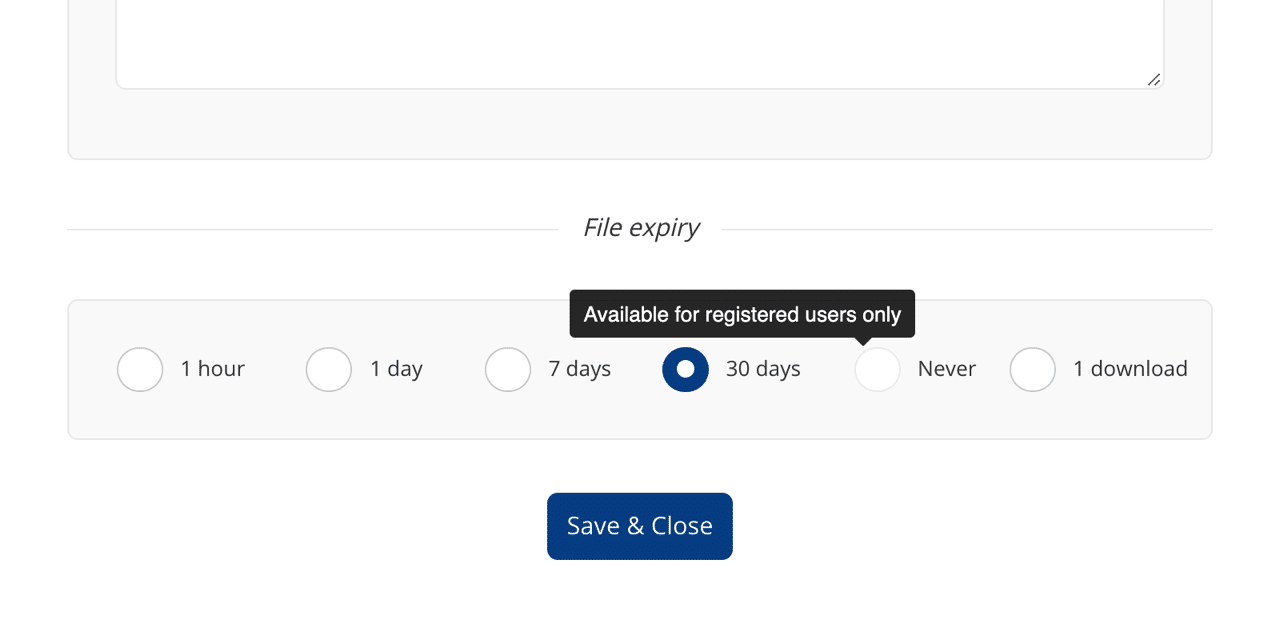Click inside the empty text area

639,40
